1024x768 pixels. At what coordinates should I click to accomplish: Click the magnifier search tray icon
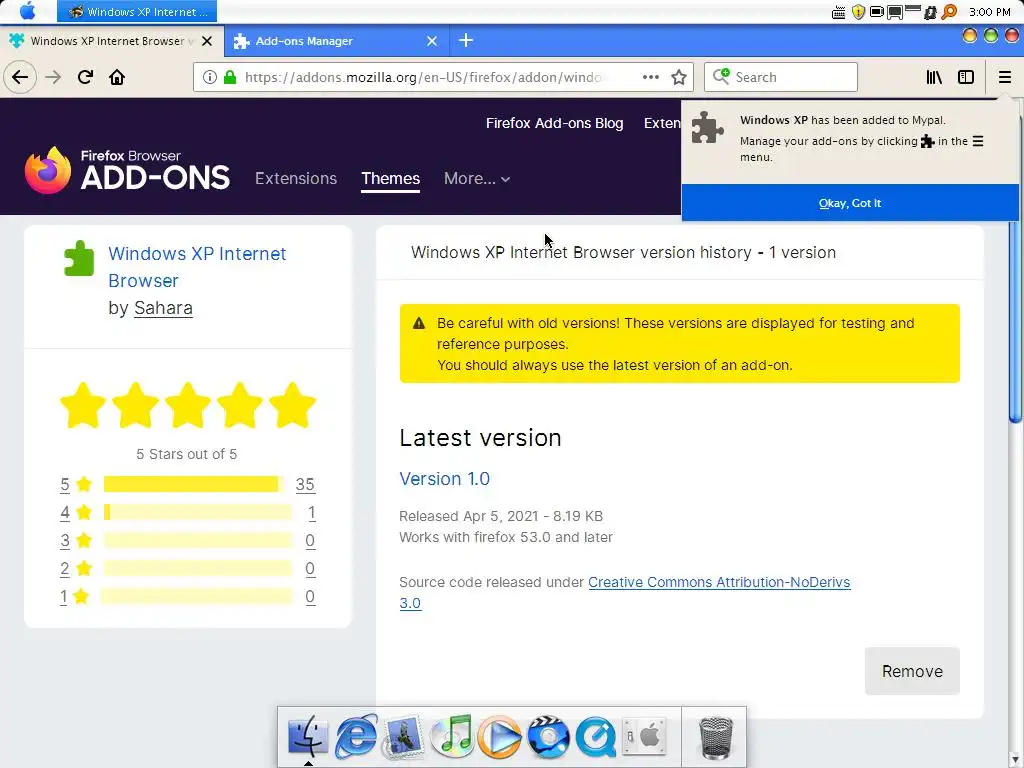(x=949, y=12)
